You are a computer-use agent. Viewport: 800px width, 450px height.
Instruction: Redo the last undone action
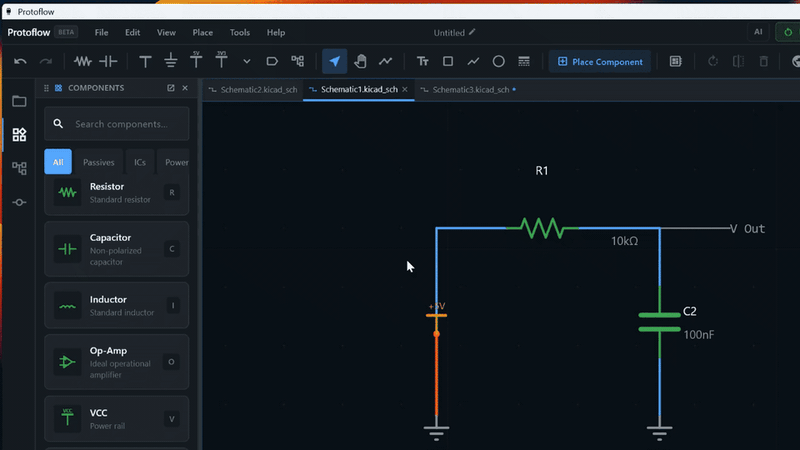pos(46,62)
